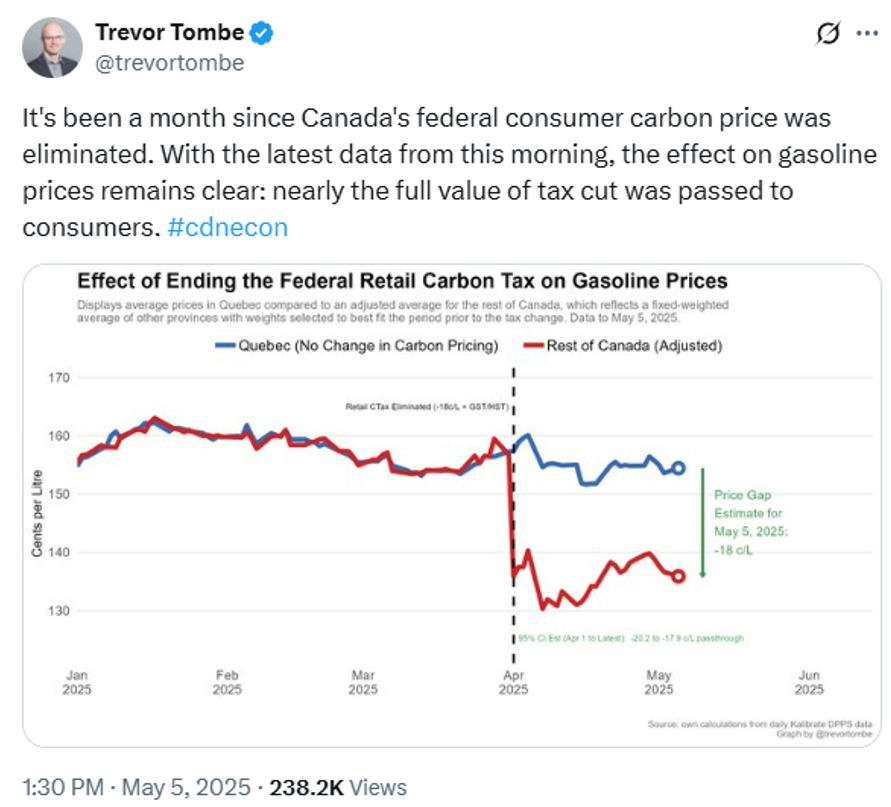Open Trevor Tombe's profile avatar photo
891x807 pixels.
click(x=52, y=47)
